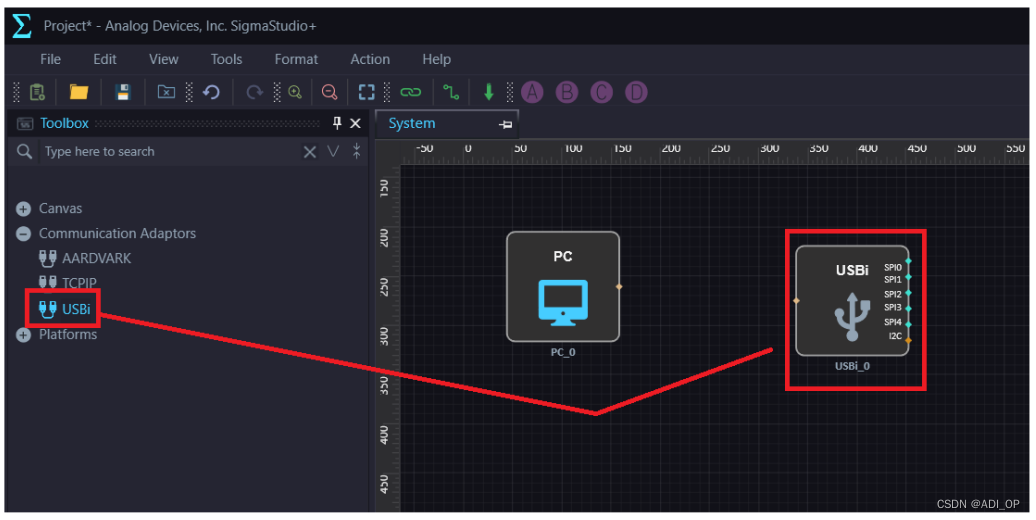This screenshot has width=1036, height=520.
Task: Select AARDVARK adaptor in Toolbox
Action: point(85,258)
